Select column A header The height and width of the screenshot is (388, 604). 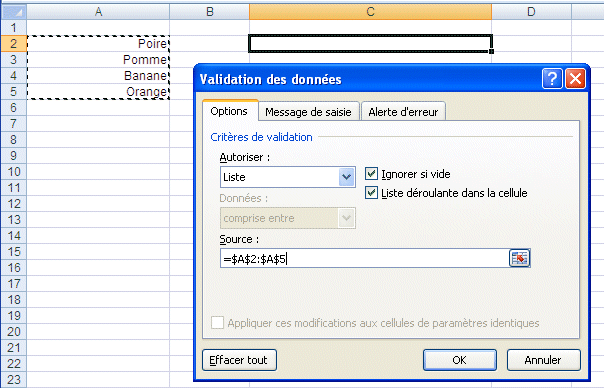point(98,12)
